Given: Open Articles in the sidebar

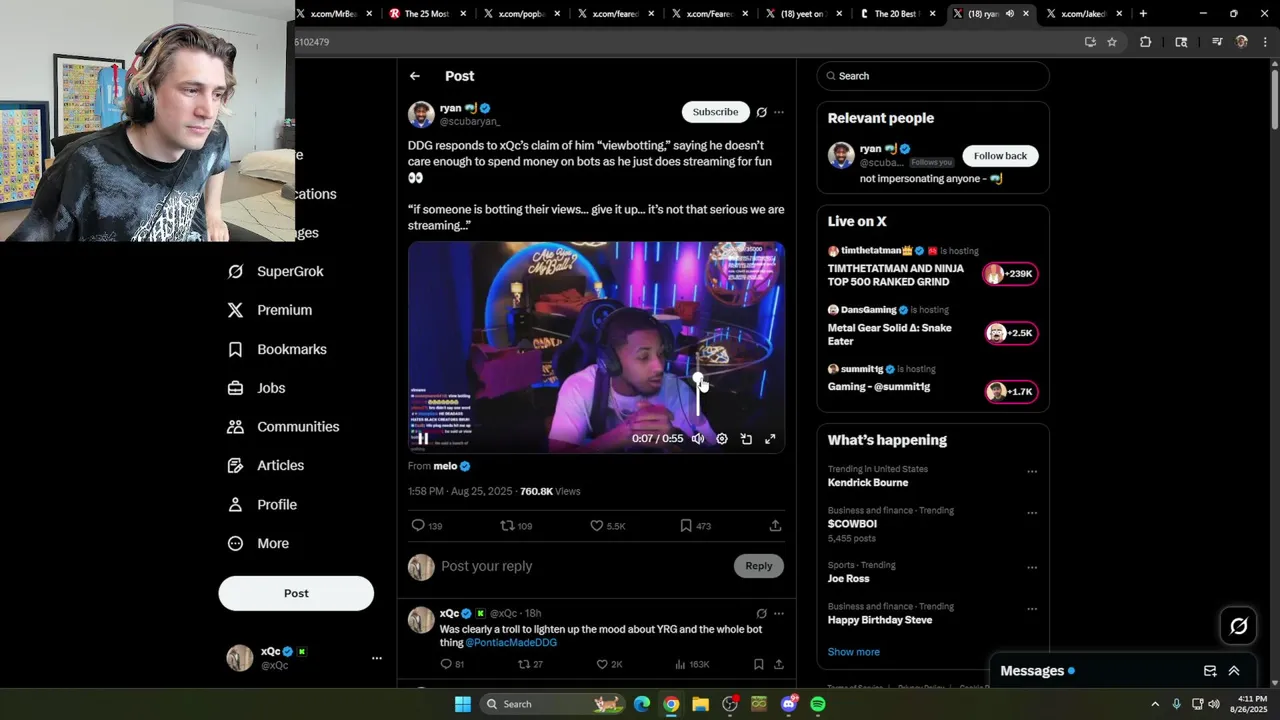Looking at the screenshot, I should tap(266, 465).
